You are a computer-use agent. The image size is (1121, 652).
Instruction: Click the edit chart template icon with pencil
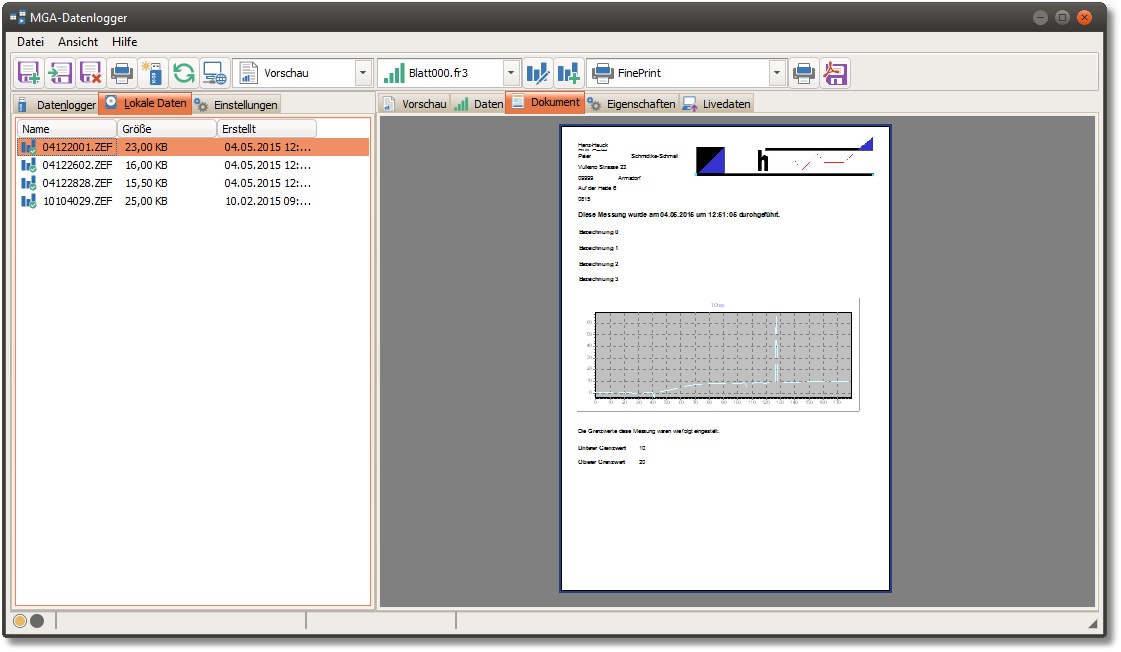click(x=538, y=73)
